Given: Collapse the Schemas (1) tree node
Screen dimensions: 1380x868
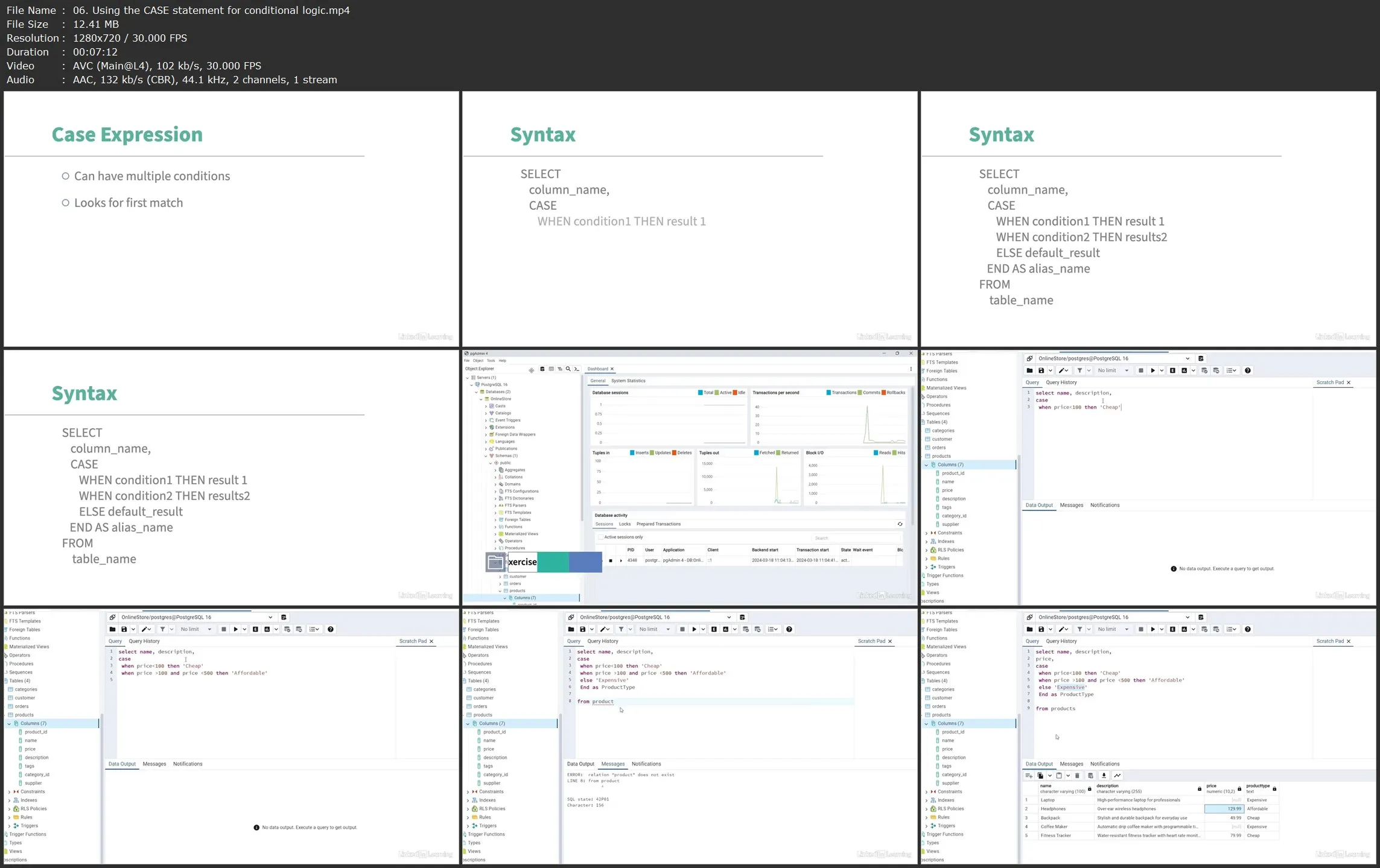Looking at the screenshot, I should 486,456.
